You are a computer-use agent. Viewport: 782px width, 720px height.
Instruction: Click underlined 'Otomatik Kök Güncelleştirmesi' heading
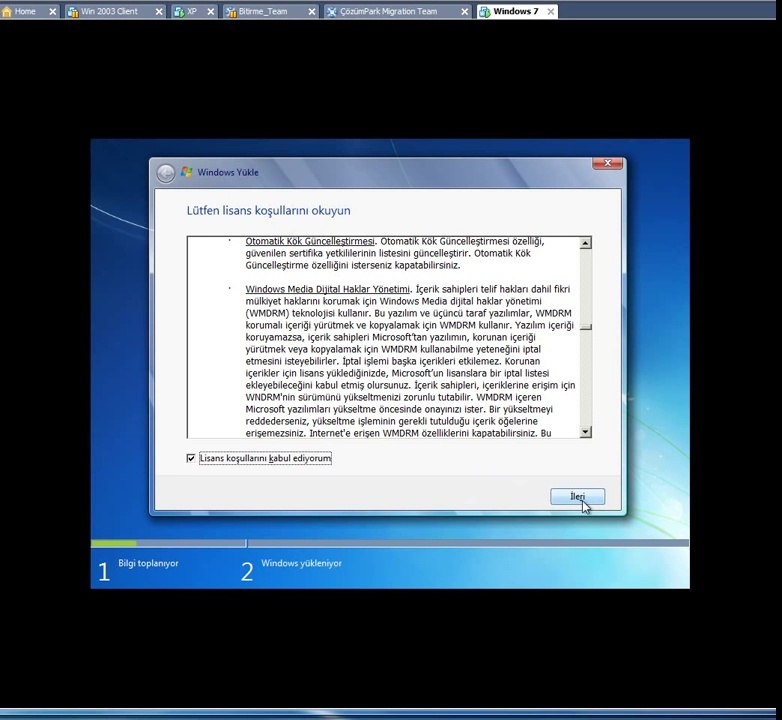point(310,241)
